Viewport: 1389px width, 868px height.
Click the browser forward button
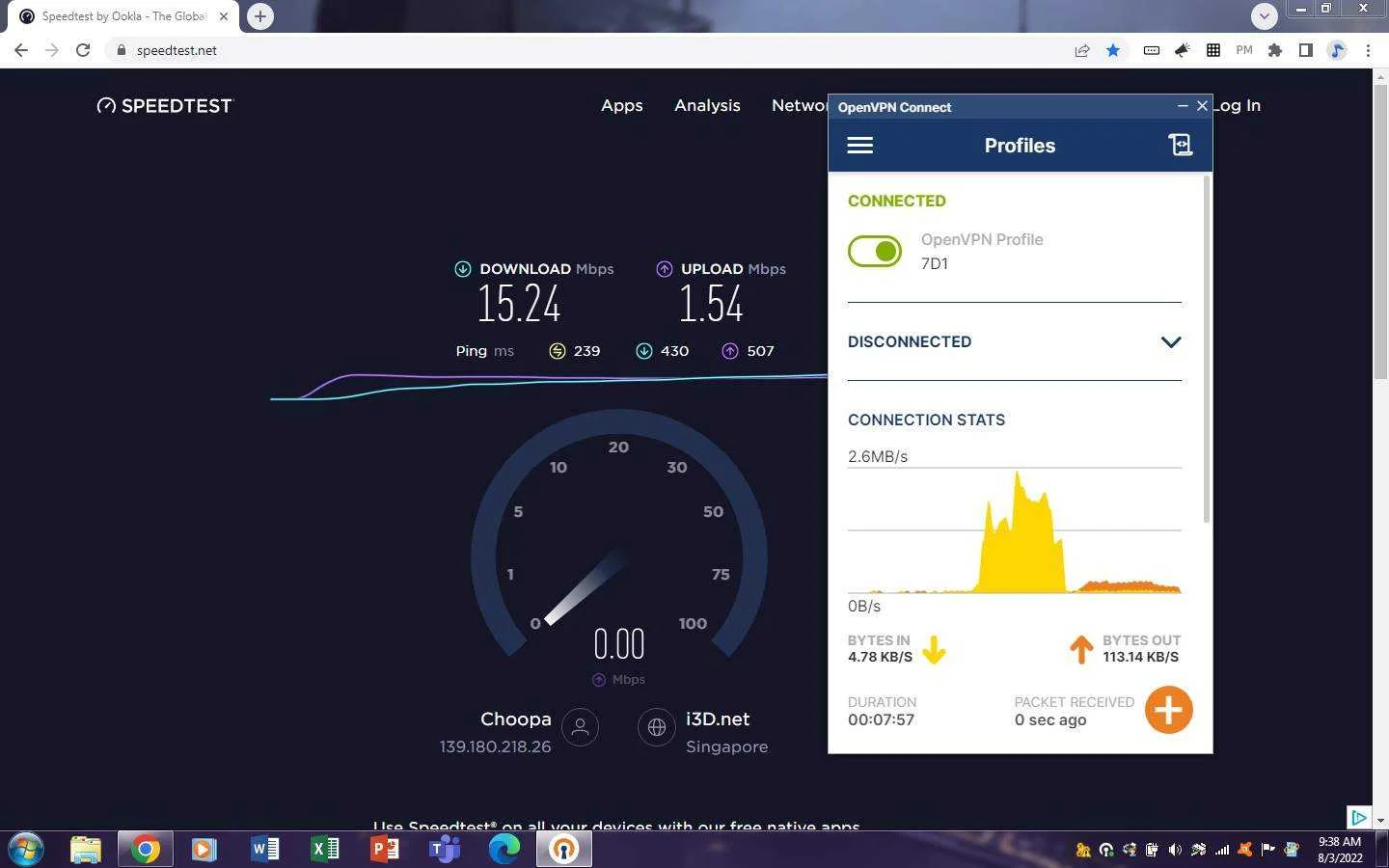pos(52,50)
